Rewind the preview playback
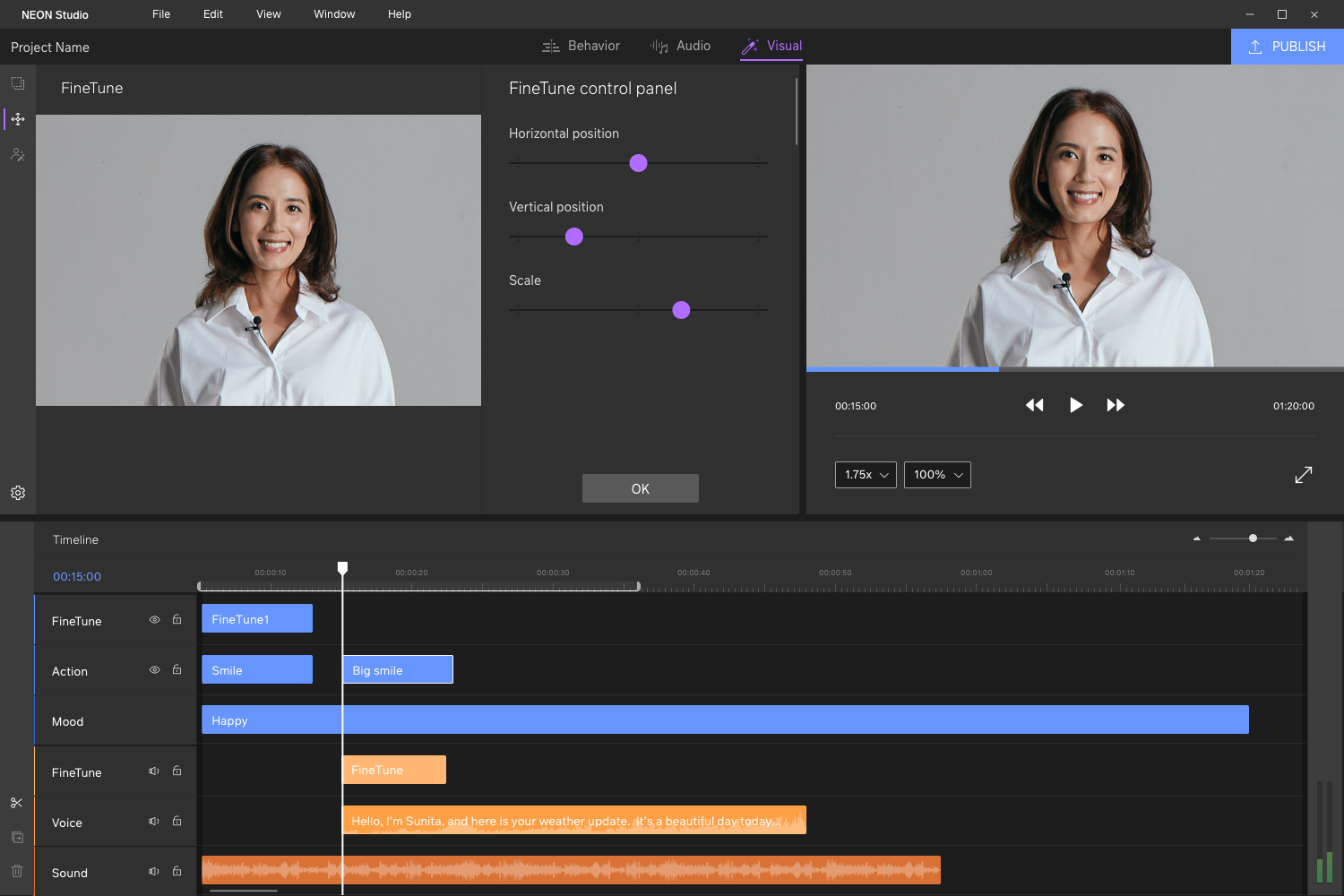 pyautogui.click(x=1035, y=405)
